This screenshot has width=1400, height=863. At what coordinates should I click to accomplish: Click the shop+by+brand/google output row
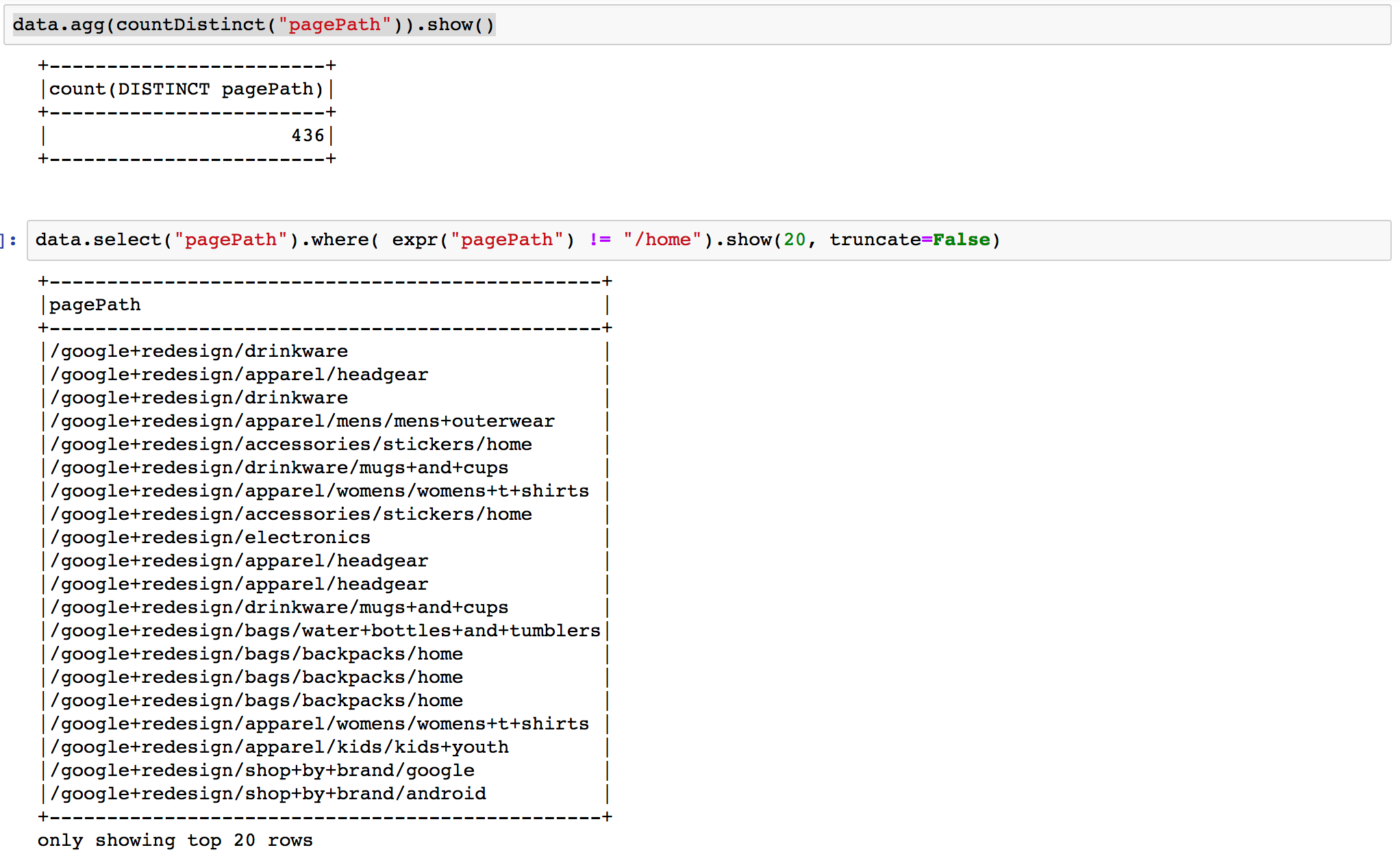tap(261, 771)
